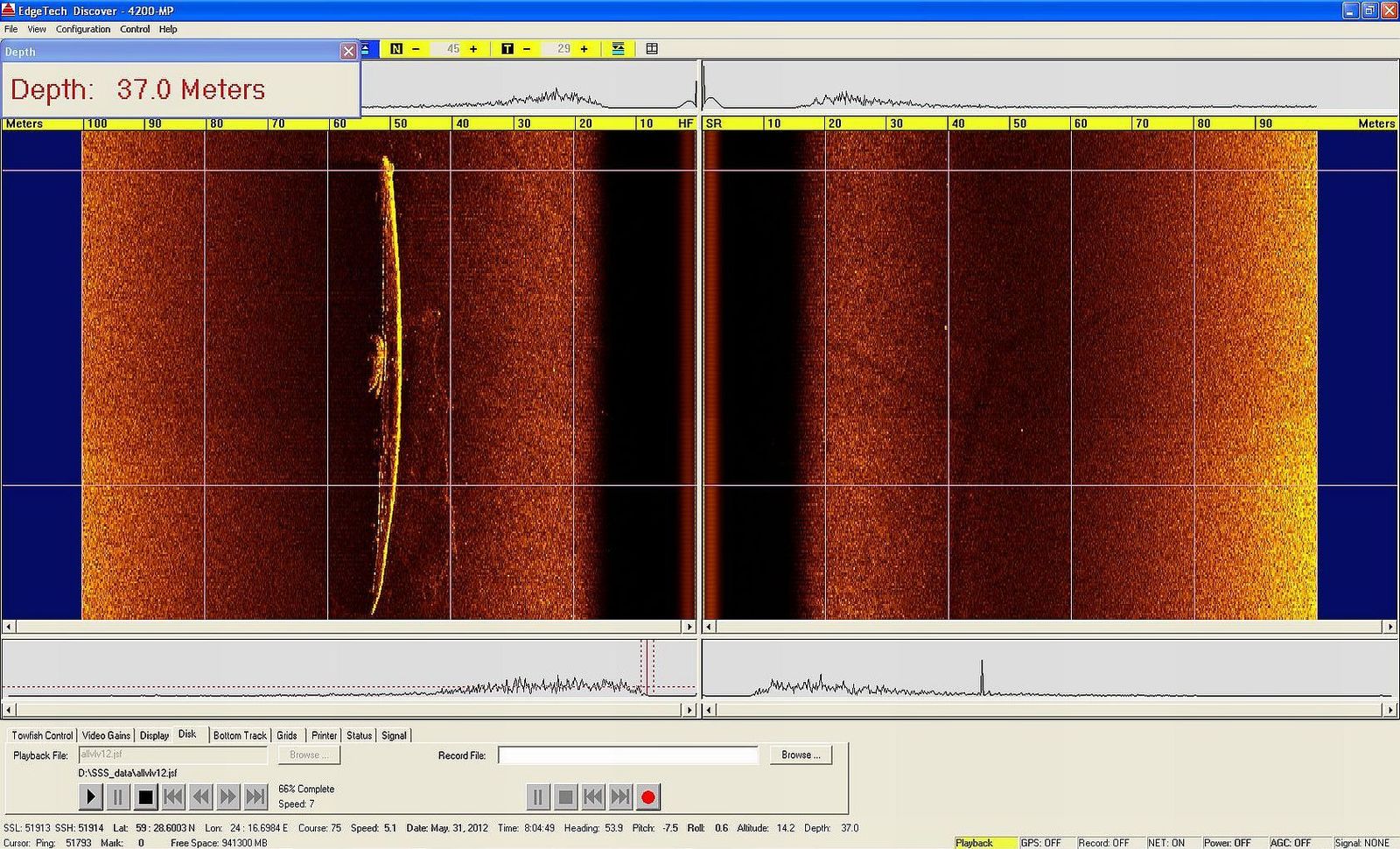Click the teal striped display icon
Screen dimensions: 1400x849
618,49
